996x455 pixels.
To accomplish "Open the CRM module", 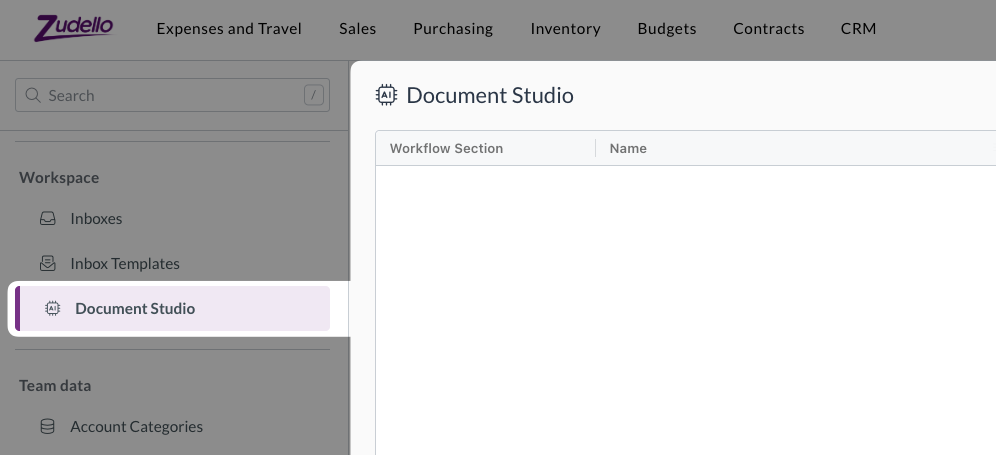I will (858, 28).
